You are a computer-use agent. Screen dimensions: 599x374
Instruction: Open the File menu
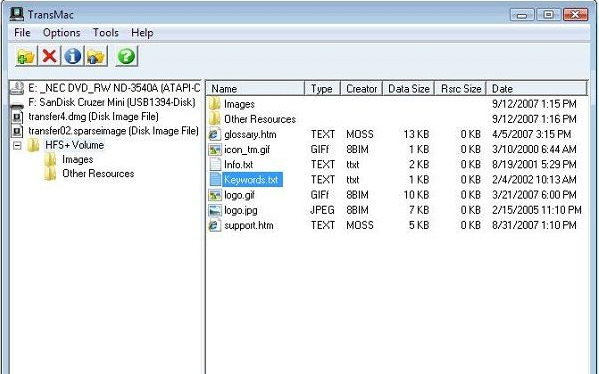(x=22, y=33)
